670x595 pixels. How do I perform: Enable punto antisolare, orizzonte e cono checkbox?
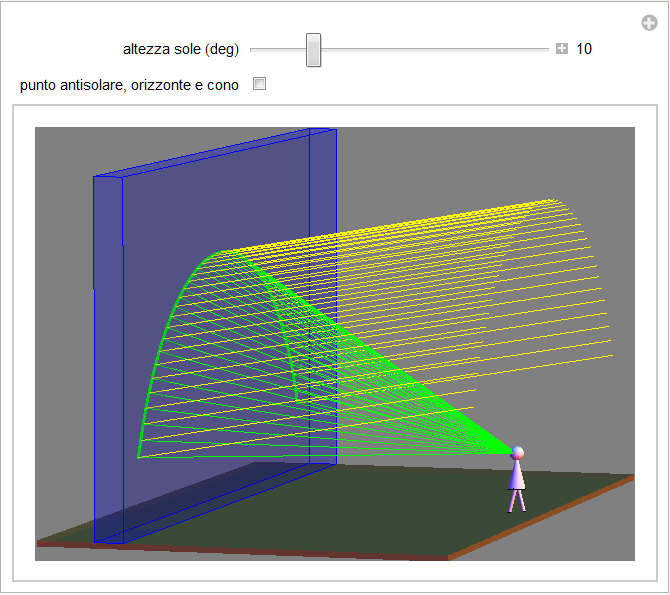(259, 83)
